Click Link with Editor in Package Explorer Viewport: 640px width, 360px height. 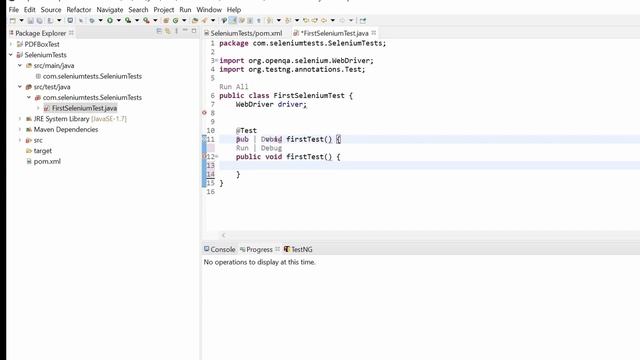pyautogui.click(x=168, y=31)
